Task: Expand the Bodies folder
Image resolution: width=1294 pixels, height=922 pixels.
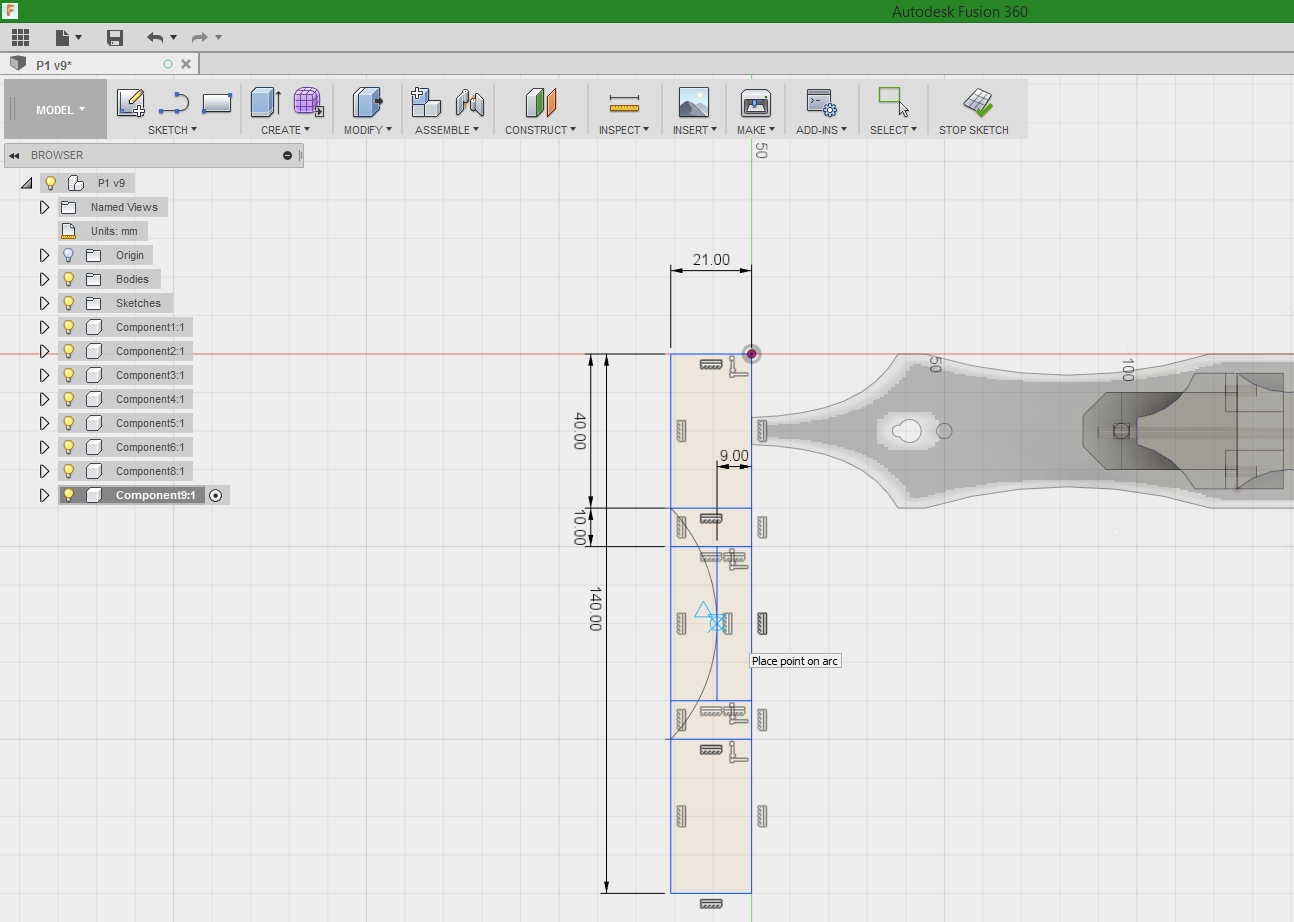Action: [43, 279]
